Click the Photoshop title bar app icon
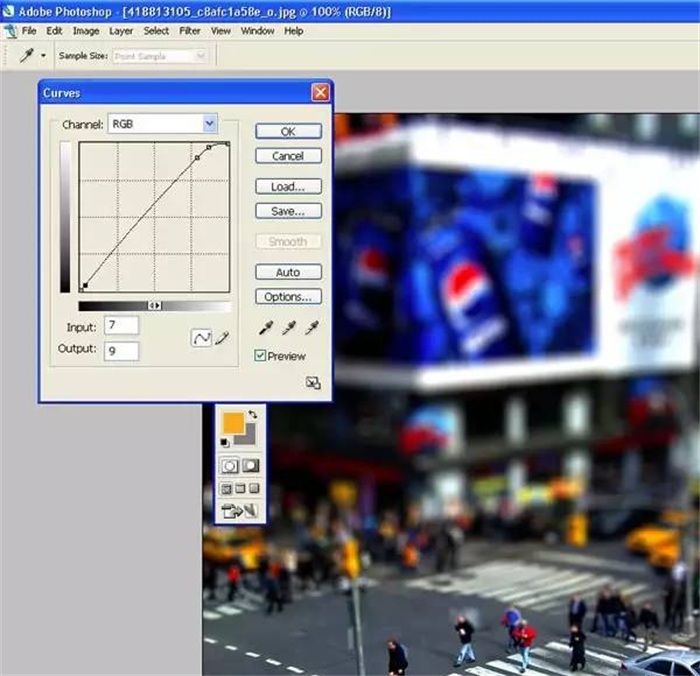 (8, 11)
